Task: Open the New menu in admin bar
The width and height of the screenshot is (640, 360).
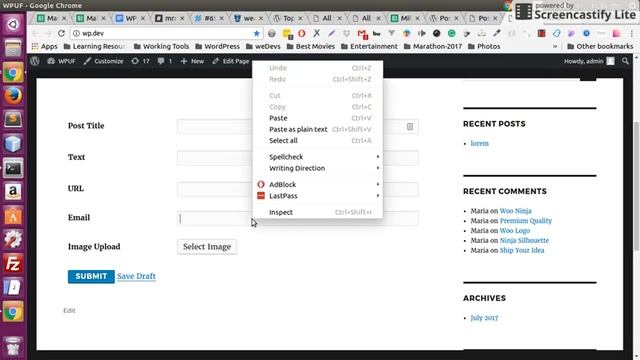Action: pyautogui.click(x=192, y=61)
